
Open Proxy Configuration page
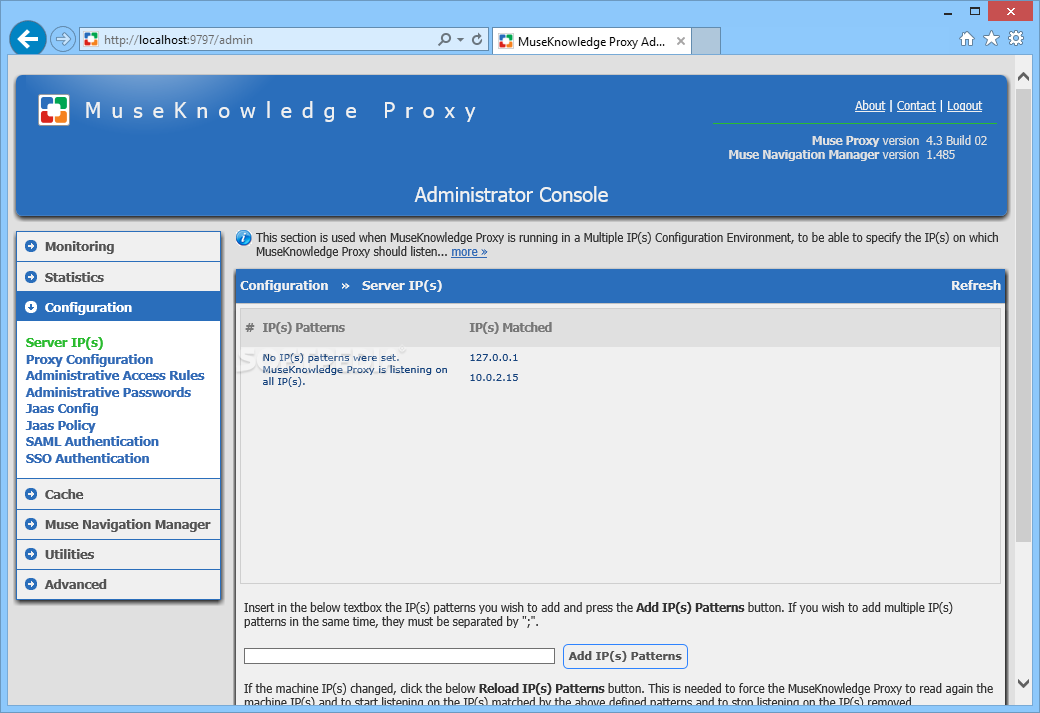click(90, 359)
